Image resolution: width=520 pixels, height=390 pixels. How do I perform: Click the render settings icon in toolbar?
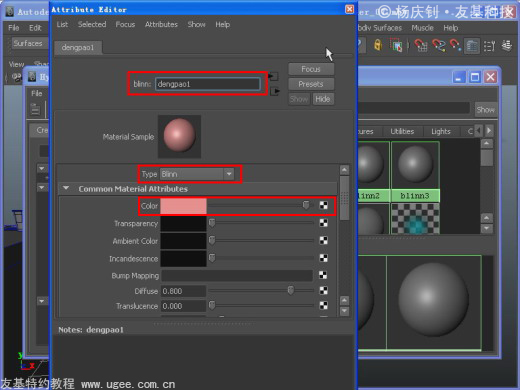pos(489,46)
